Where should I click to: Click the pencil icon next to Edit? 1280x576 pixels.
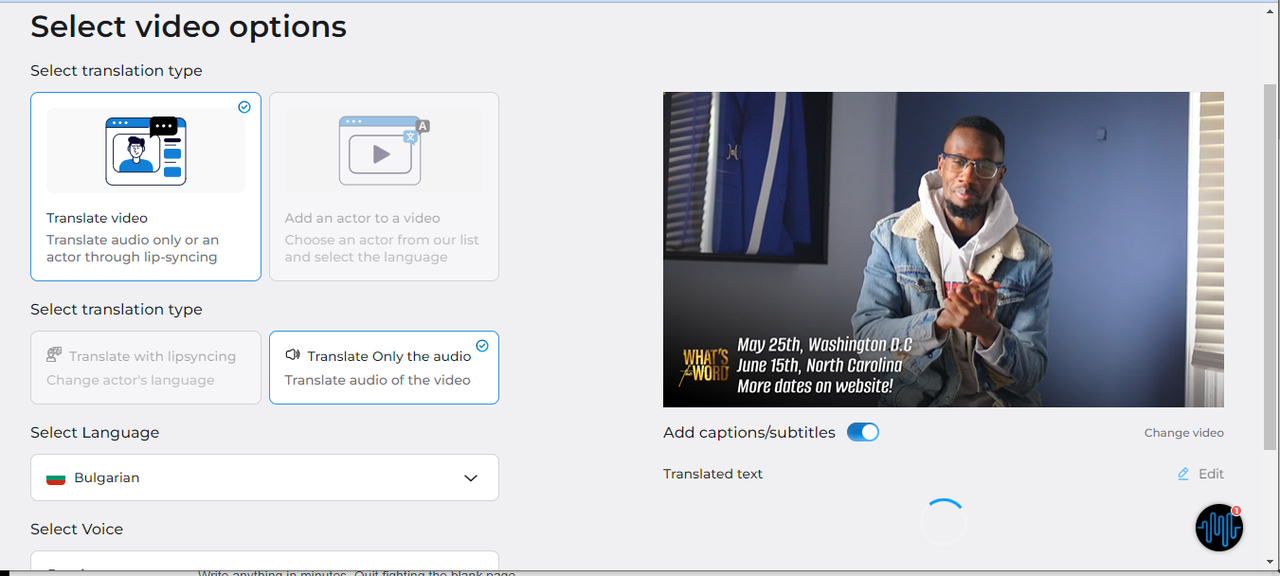tap(1184, 474)
